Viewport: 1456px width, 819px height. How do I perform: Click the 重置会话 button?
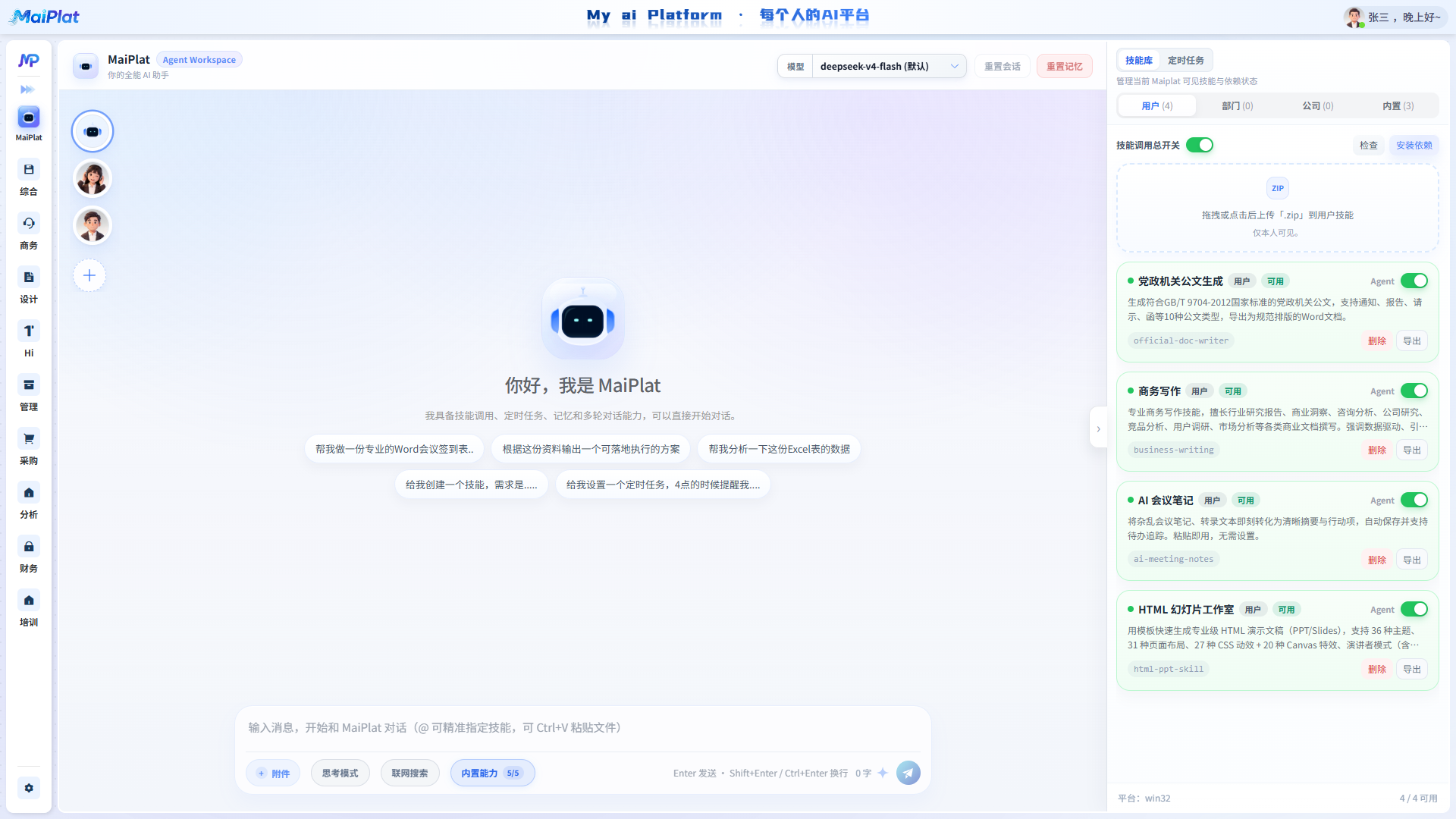click(x=1002, y=66)
